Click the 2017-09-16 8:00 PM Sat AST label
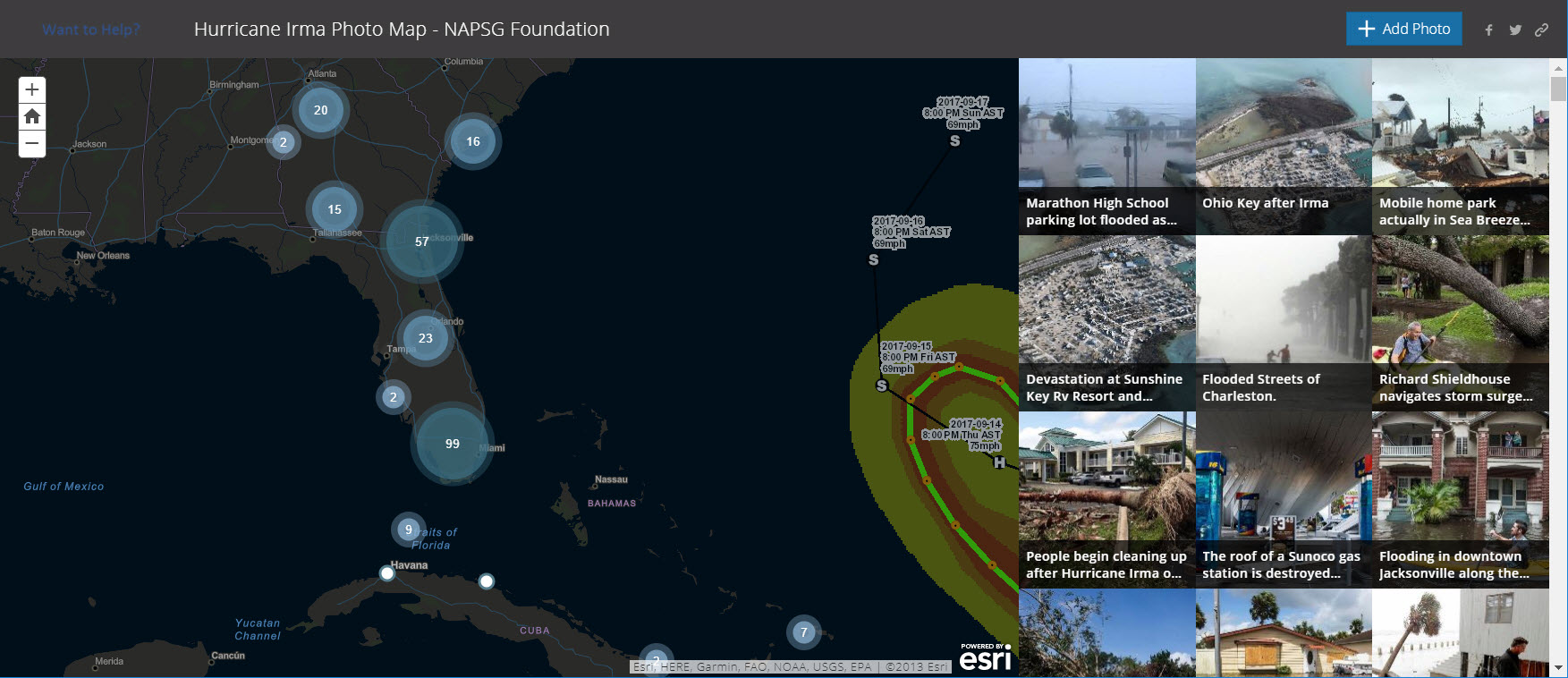The width and height of the screenshot is (1568, 678). 911,232
